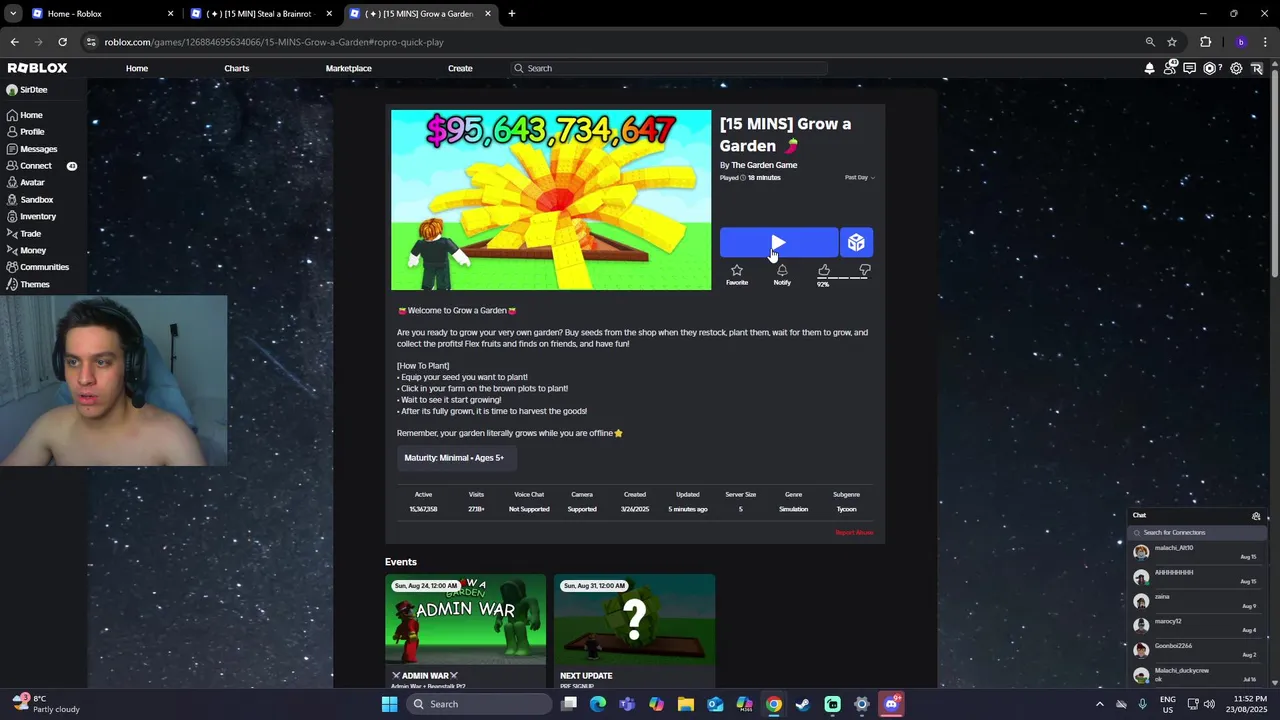Start the game with the blue Play button
The width and height of the screenshot is (1280, 720).
point(778,243)
